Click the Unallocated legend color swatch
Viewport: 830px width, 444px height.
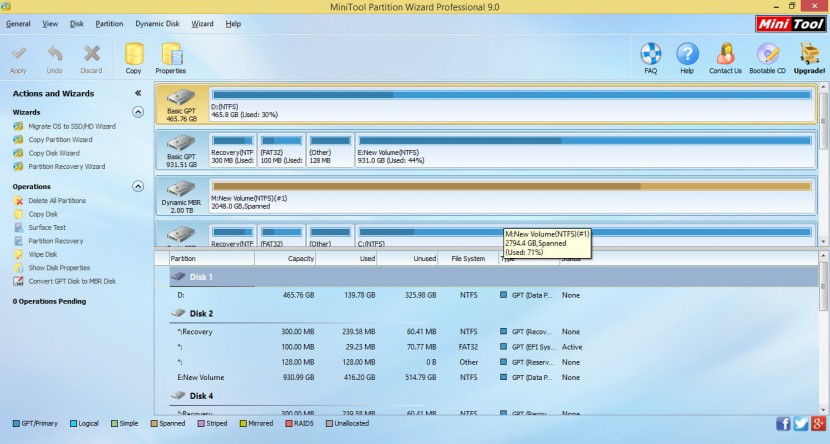click(329, 423)
